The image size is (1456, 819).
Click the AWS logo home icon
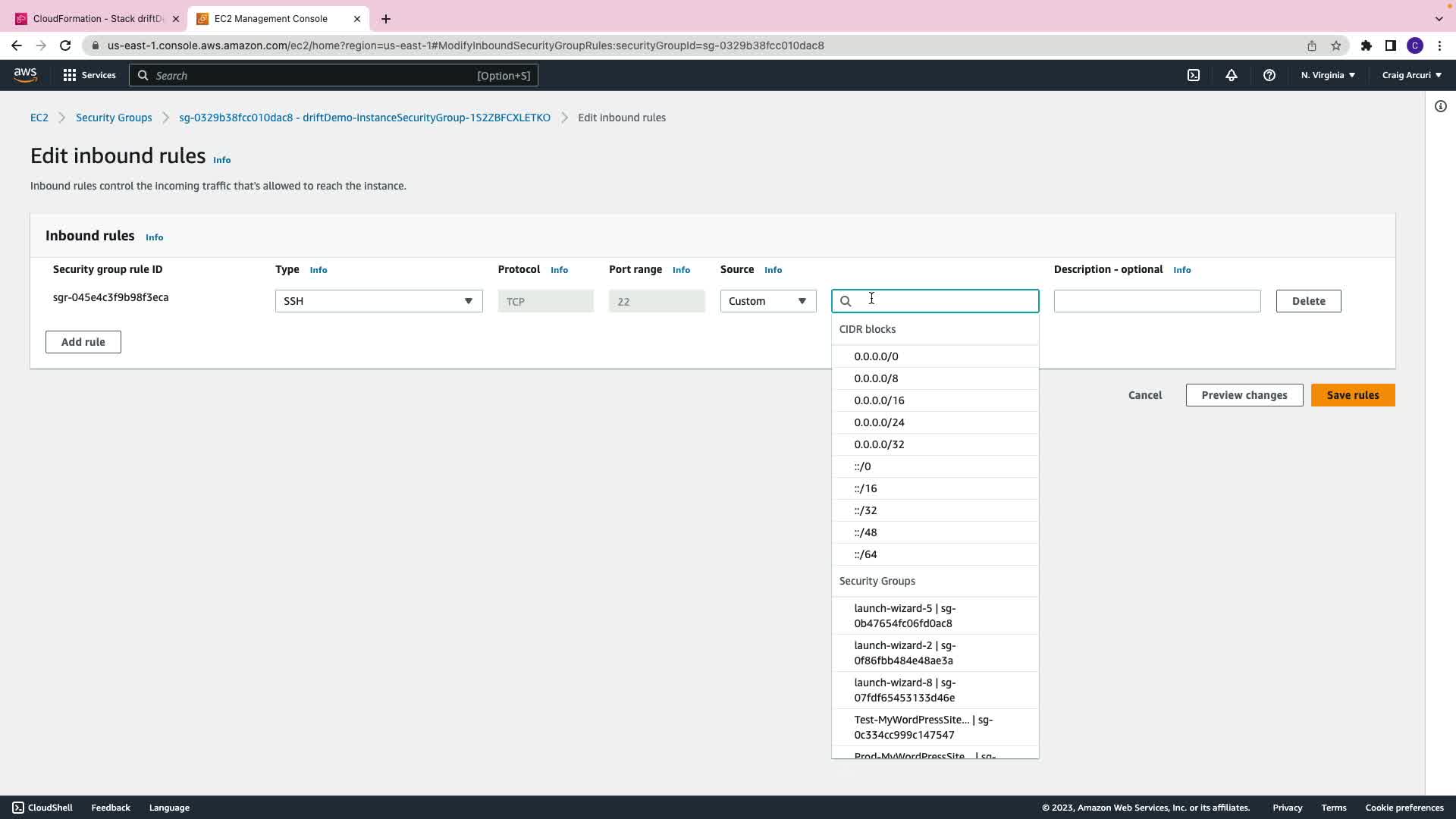click(25, 74)
